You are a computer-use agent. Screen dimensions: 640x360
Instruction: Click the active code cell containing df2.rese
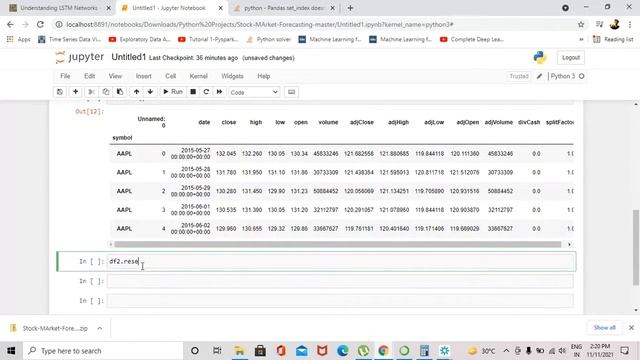340,262
